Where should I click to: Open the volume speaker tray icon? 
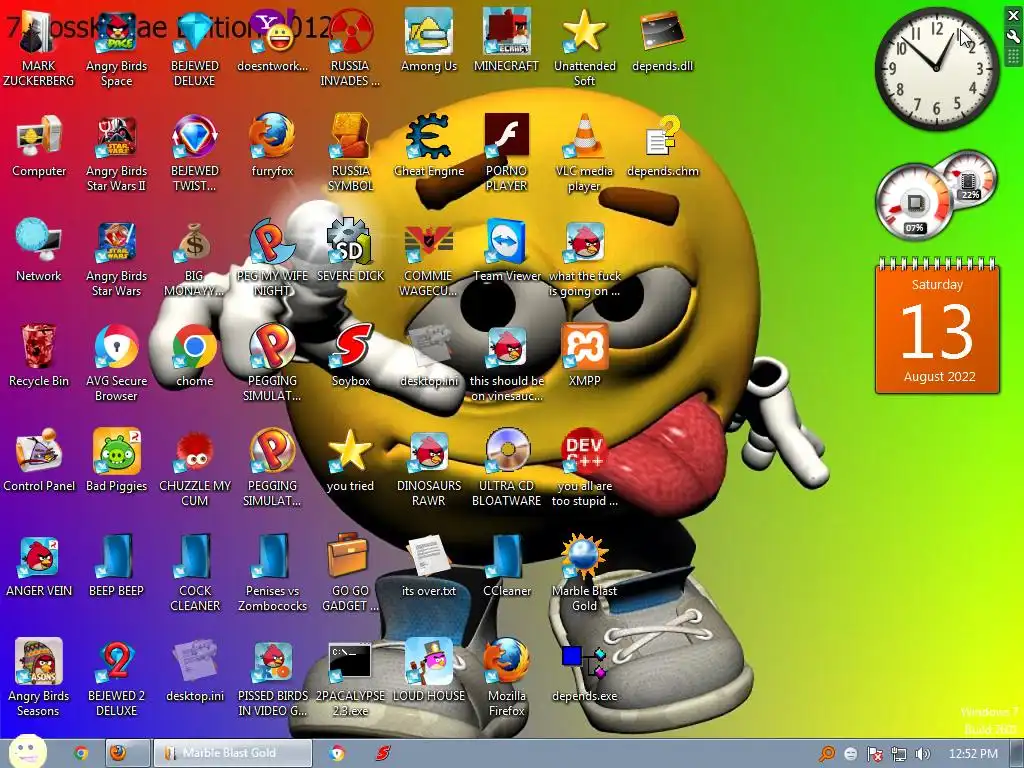(x=922, y=754)
